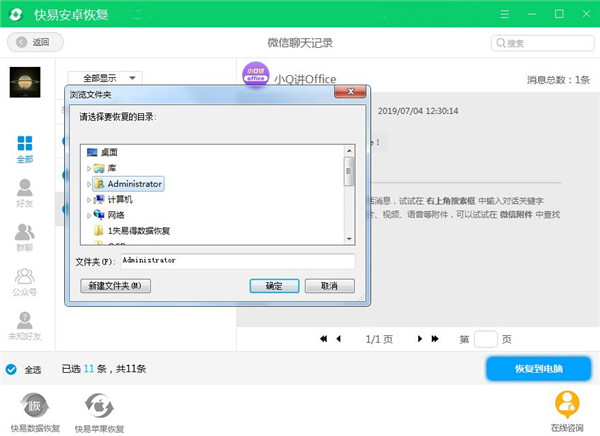Open the hamburger menu in title bar
The image size is (600, 436).
[x=505, y=14]
